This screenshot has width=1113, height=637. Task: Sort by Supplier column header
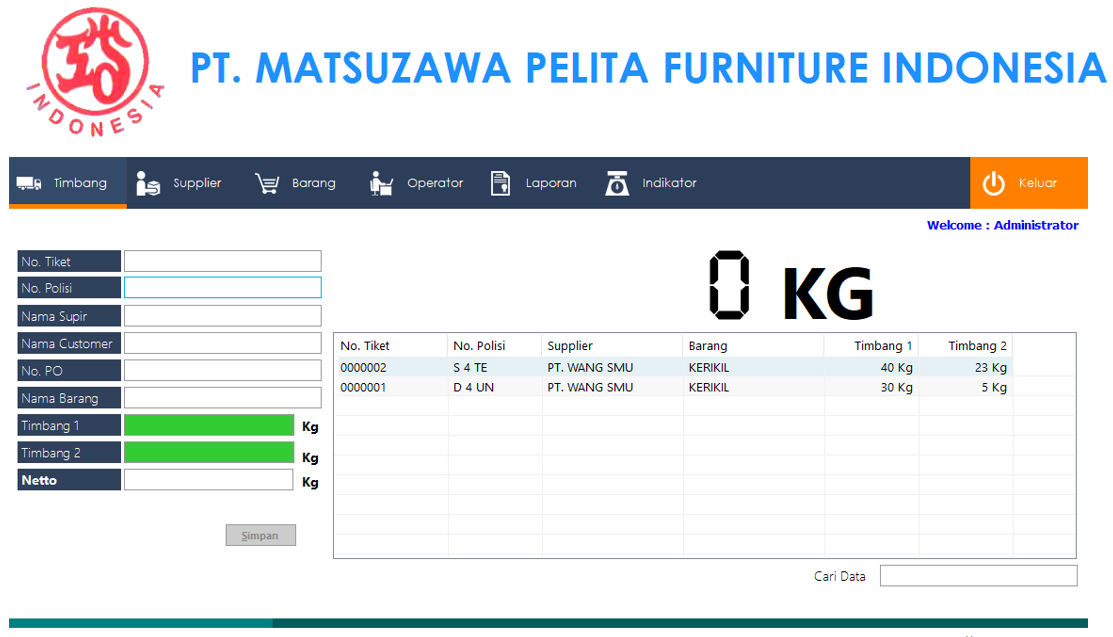click(612, 346)
